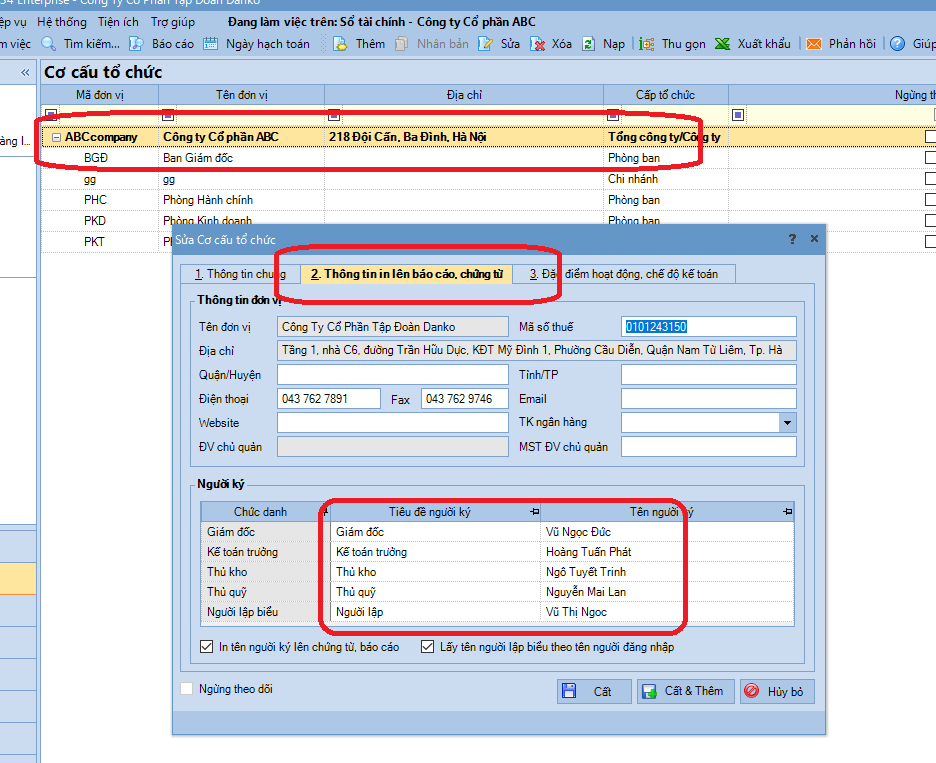Tick the checkbox in gg row
Viewport: 936px width, 763px height.
pos(930,179)
